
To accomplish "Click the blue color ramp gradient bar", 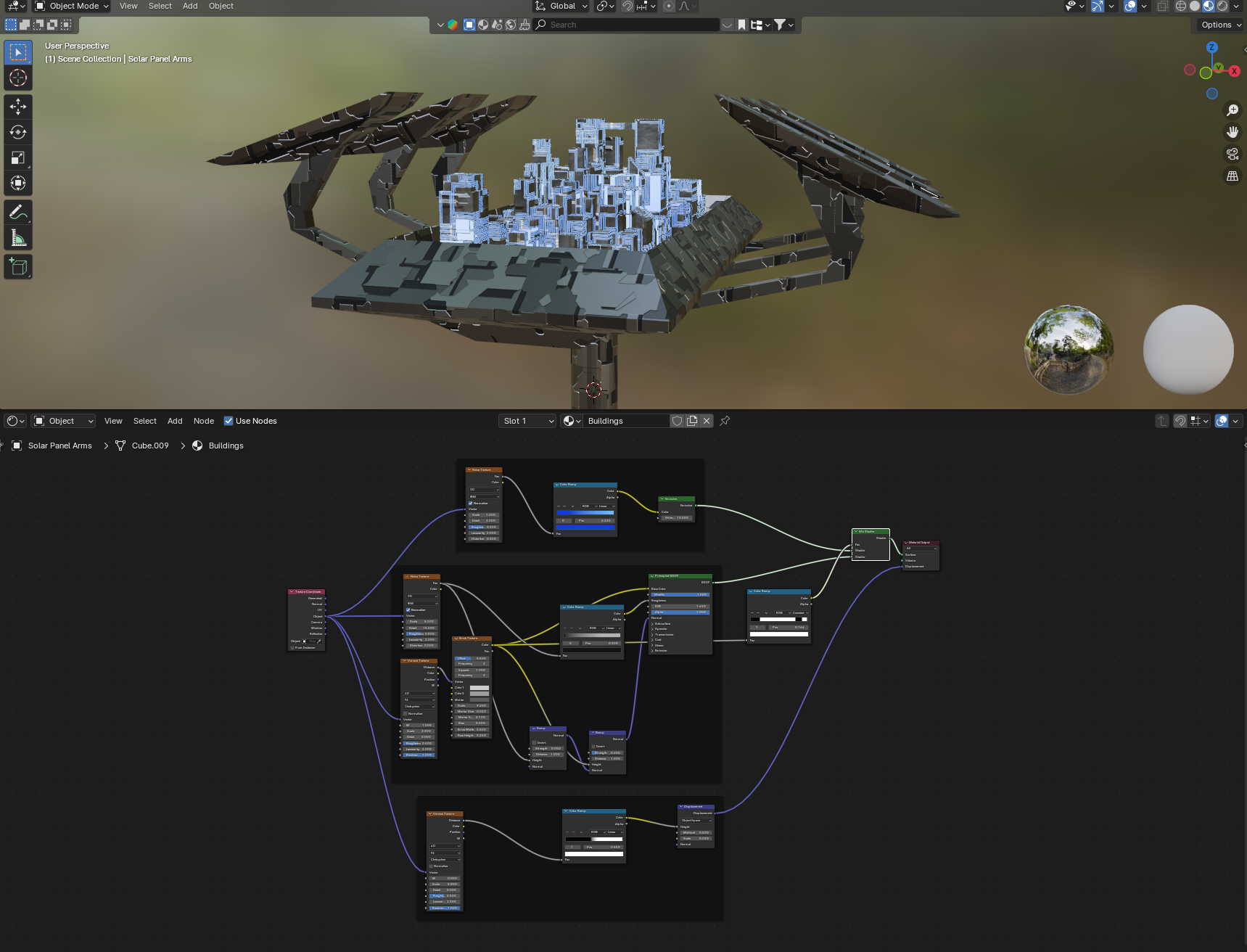I will click(x=585, y=513).
